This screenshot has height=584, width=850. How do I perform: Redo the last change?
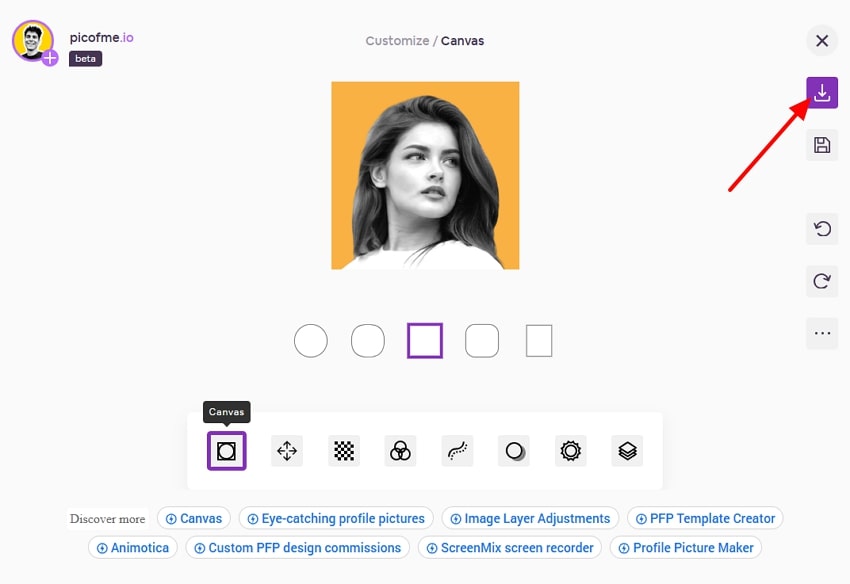(x=822, y=281)
